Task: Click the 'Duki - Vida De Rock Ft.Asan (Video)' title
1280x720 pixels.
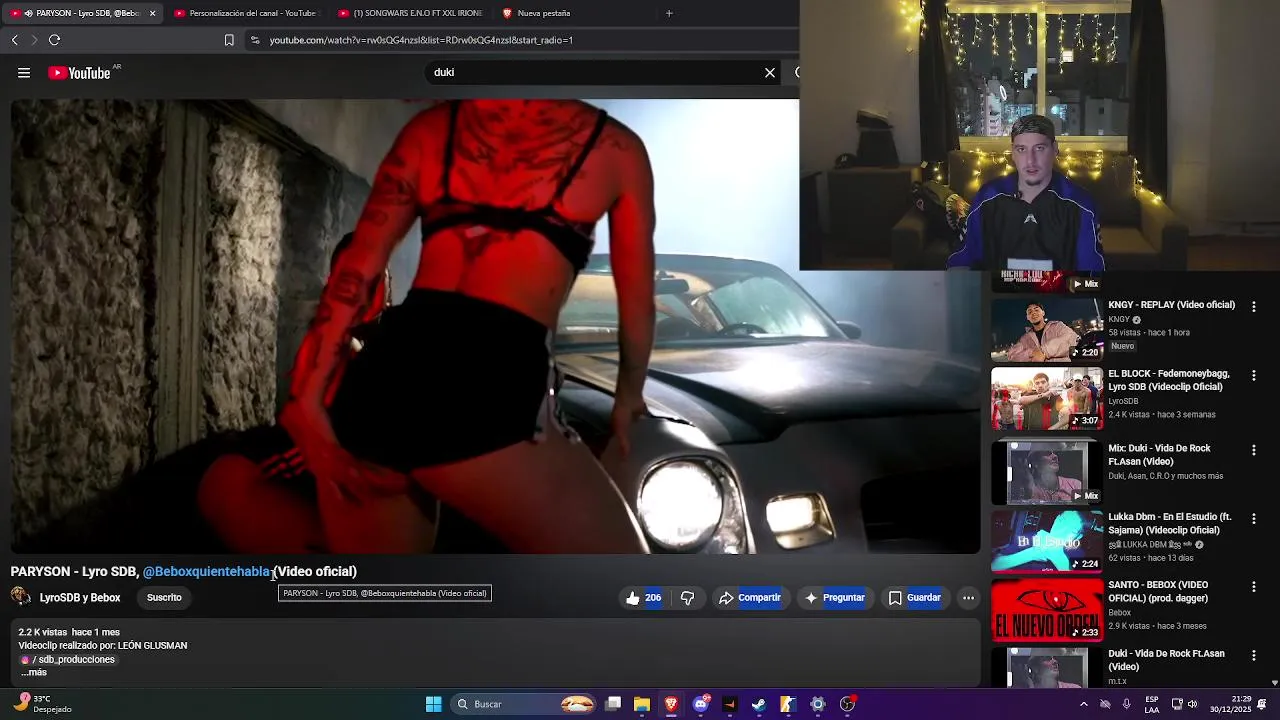Action: point(1166,660)
